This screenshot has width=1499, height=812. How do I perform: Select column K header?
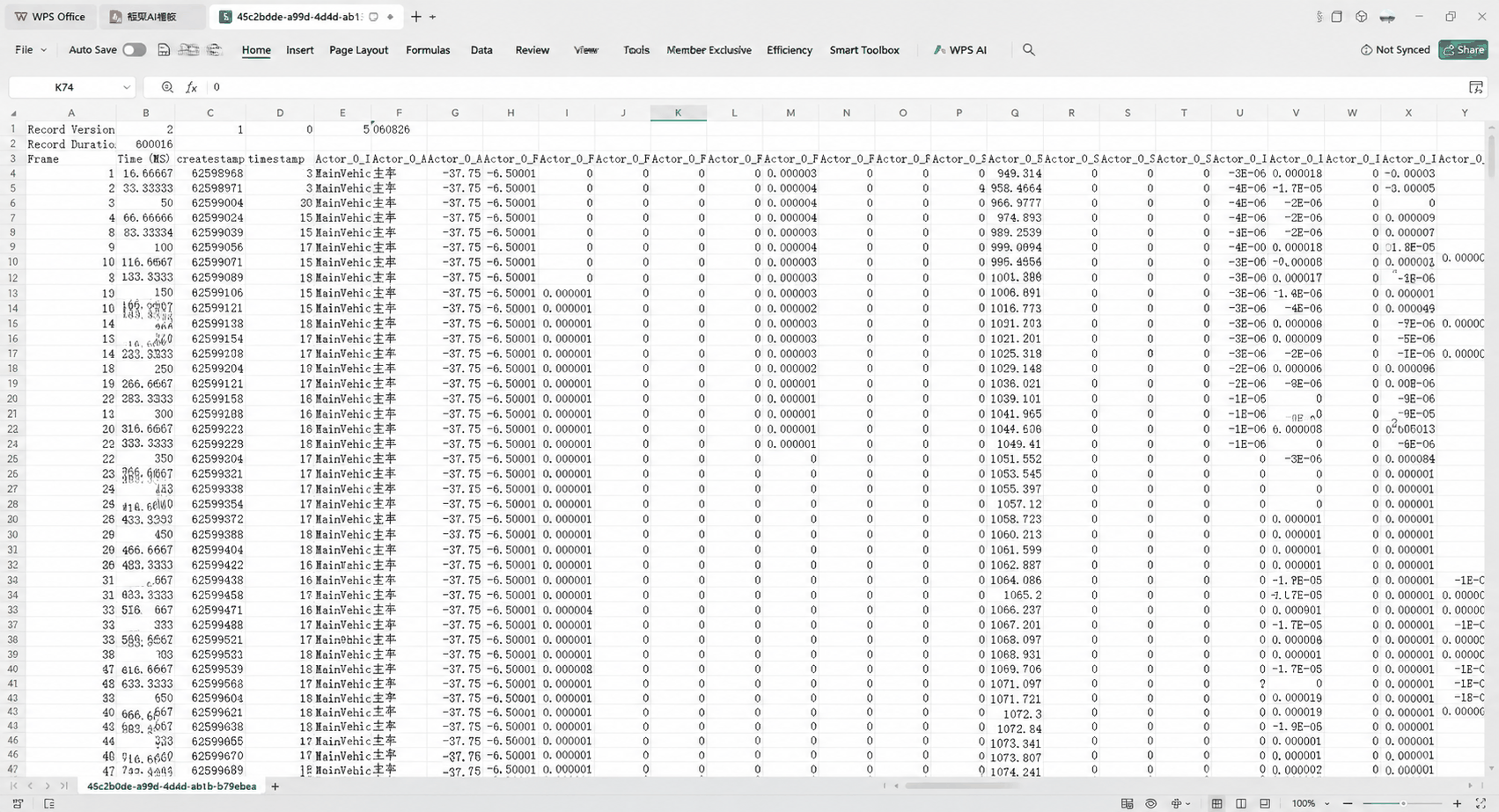tap(678, 113)
